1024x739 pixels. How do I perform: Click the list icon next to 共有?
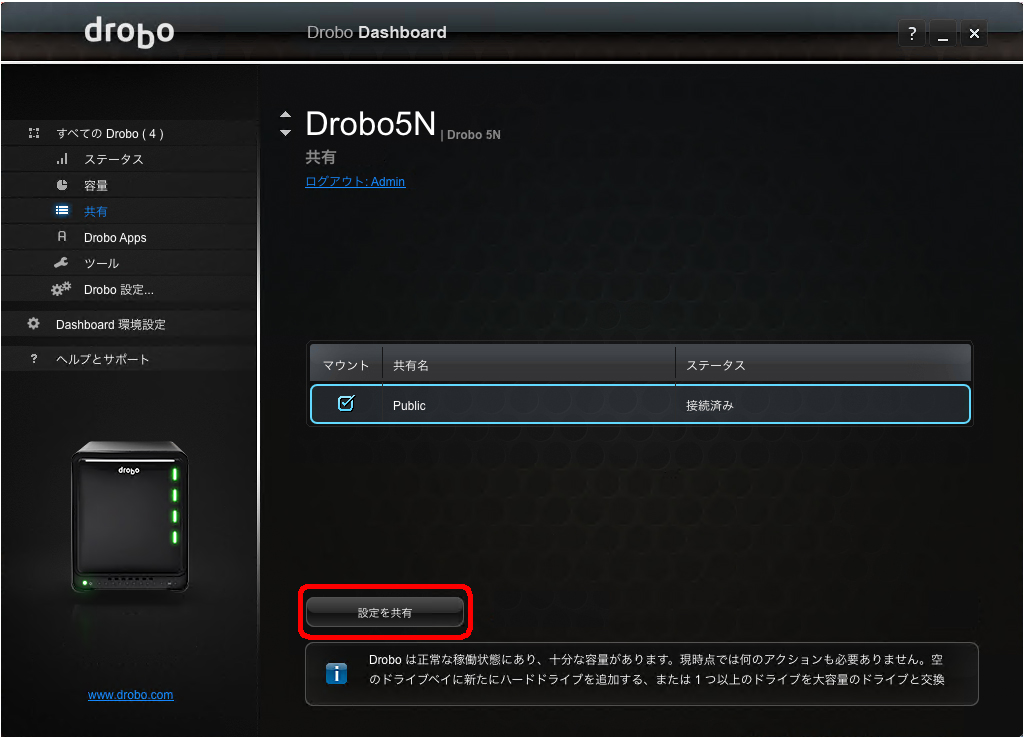coord(62,210)
